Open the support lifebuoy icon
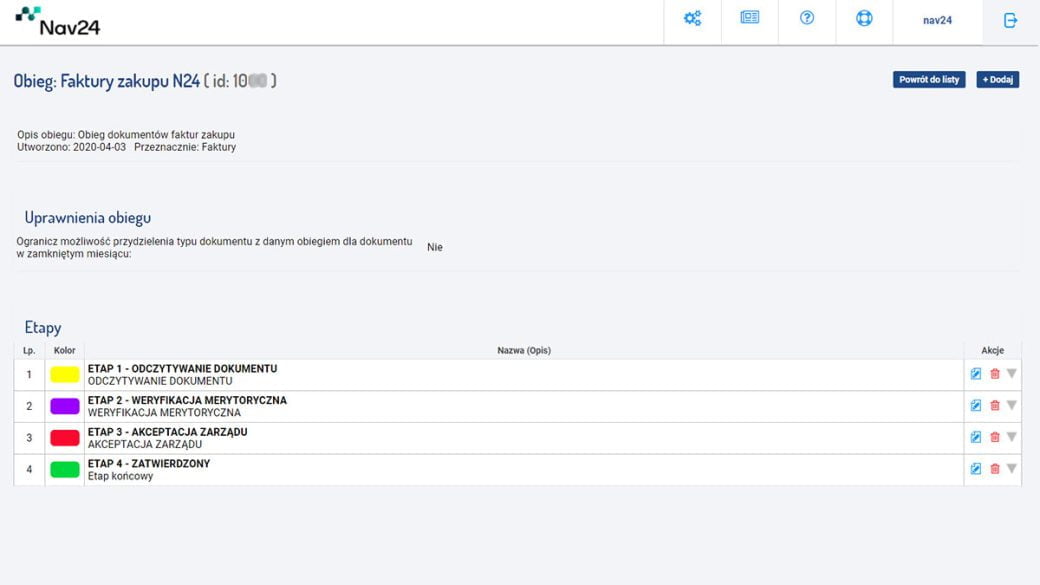 [864, 18]
